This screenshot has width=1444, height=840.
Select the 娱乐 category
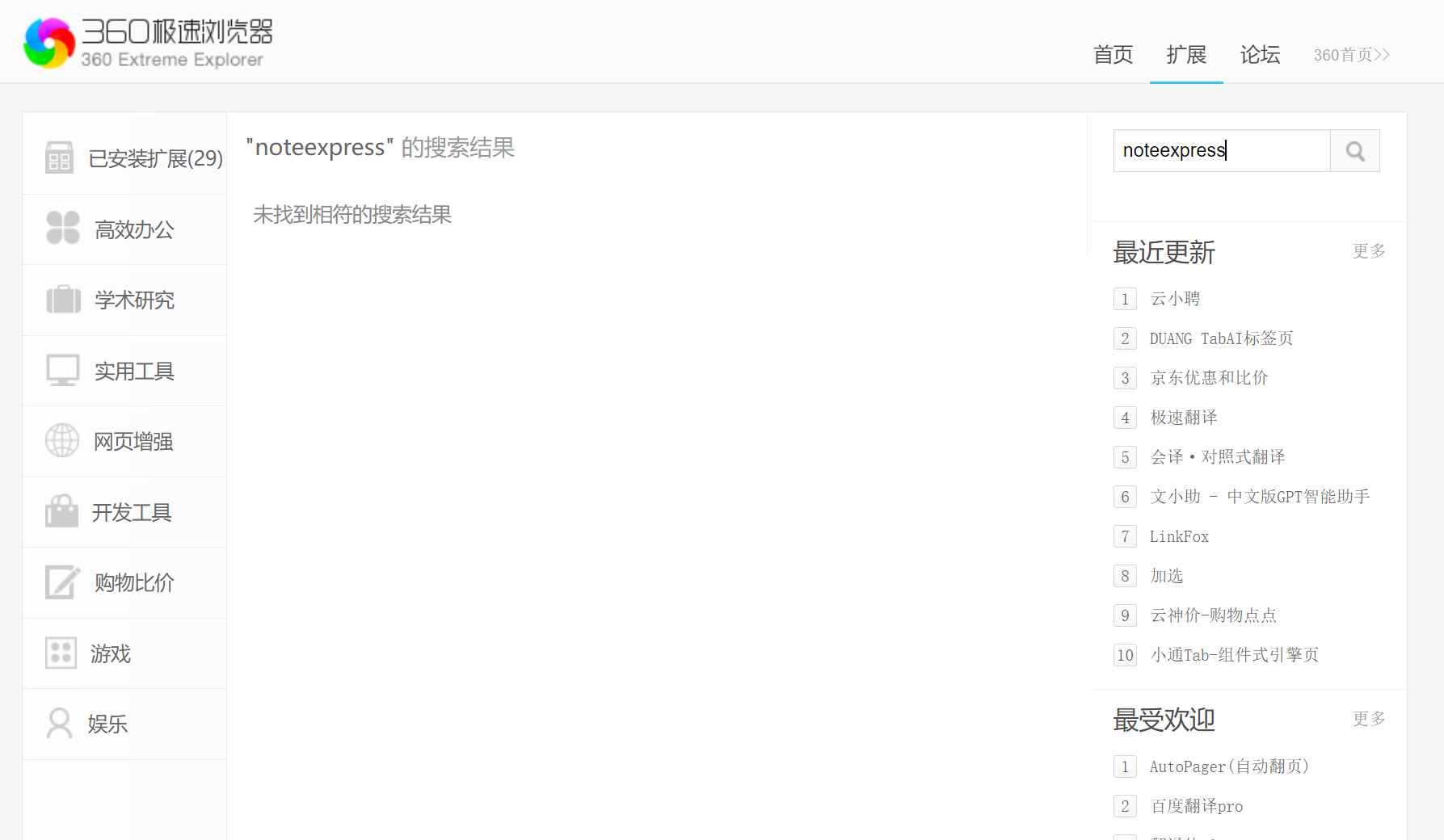click(x=124, y=724)
